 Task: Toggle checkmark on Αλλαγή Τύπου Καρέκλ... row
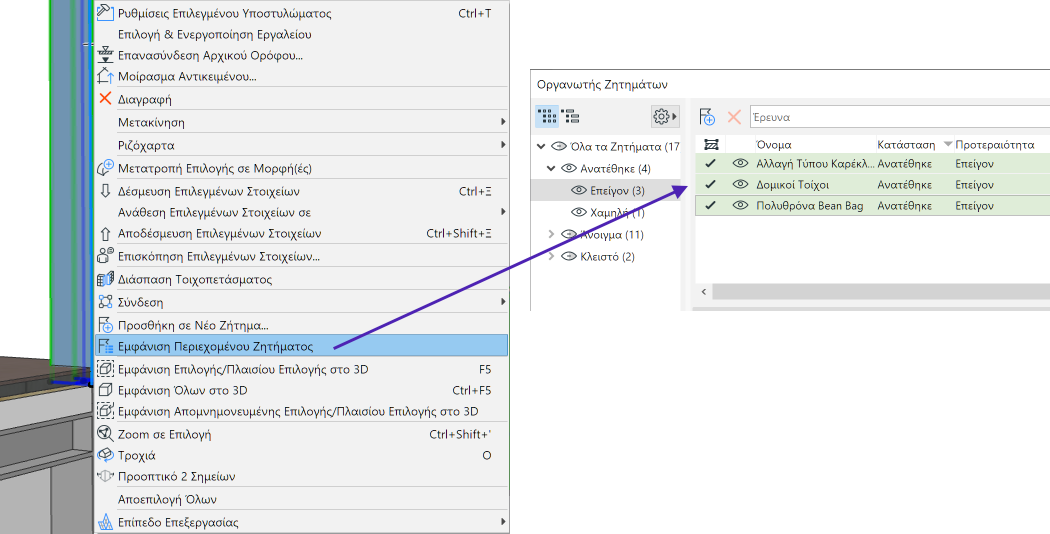pyautogui.click(x=710, y=163)
